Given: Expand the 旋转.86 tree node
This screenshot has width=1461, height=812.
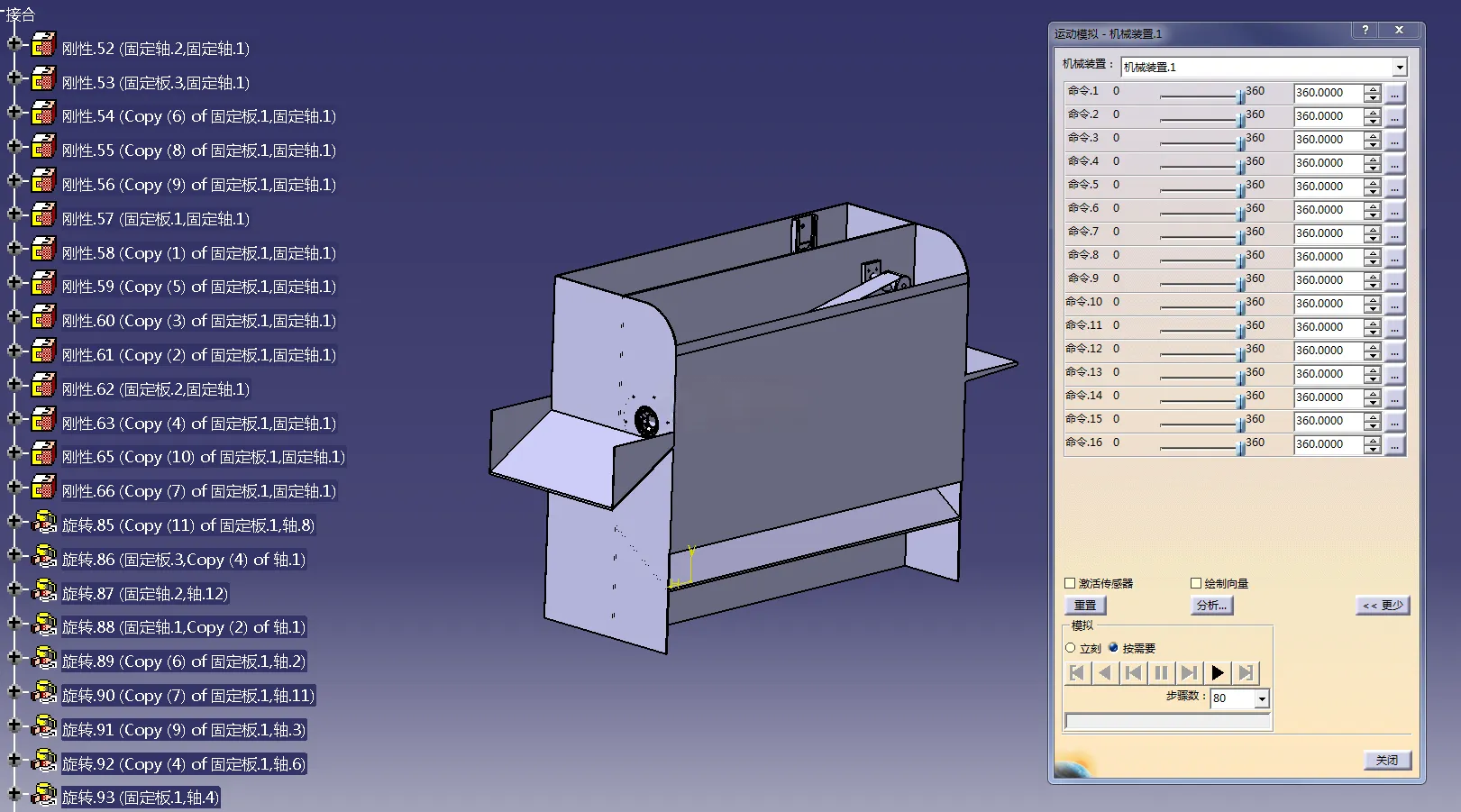Looking at the screenshot, I should 14,555.
